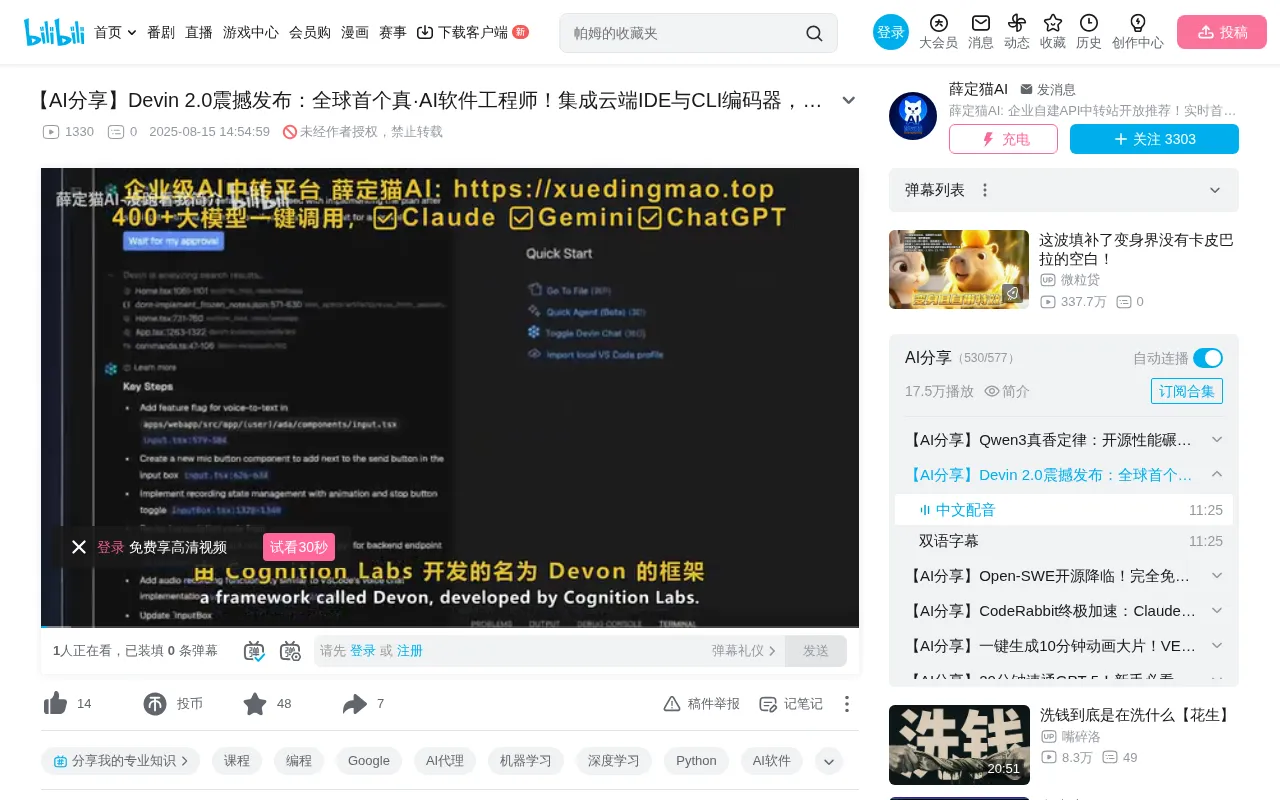Click the 订阅合集 subscribe button
1280x800 pixels.
1187,391
